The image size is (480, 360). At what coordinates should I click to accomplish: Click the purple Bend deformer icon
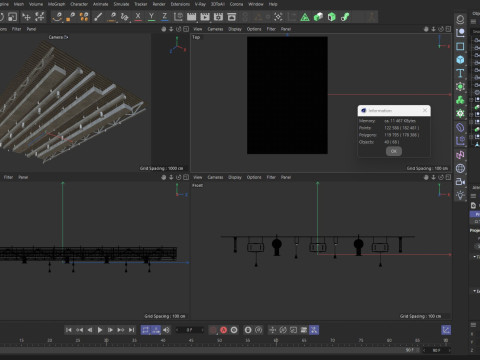[x=460, y=127]
